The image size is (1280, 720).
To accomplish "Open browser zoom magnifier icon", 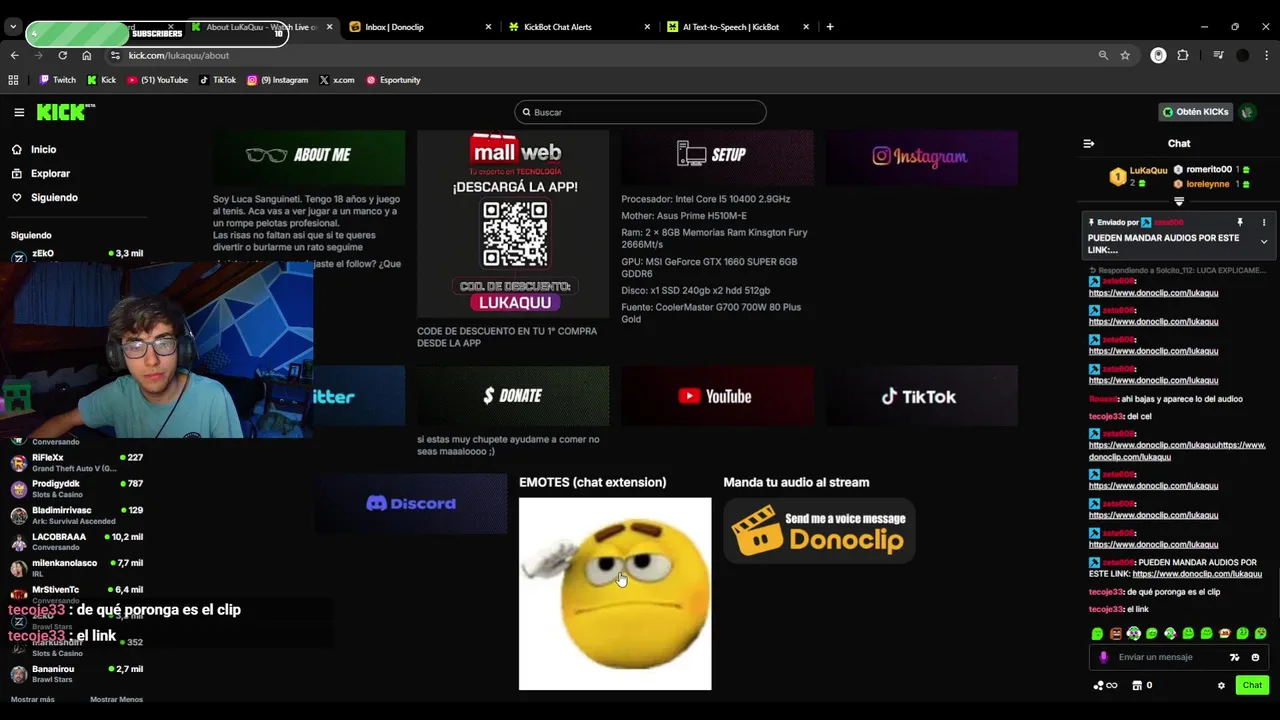I will pyautogui.click(x=1103, y=55).
